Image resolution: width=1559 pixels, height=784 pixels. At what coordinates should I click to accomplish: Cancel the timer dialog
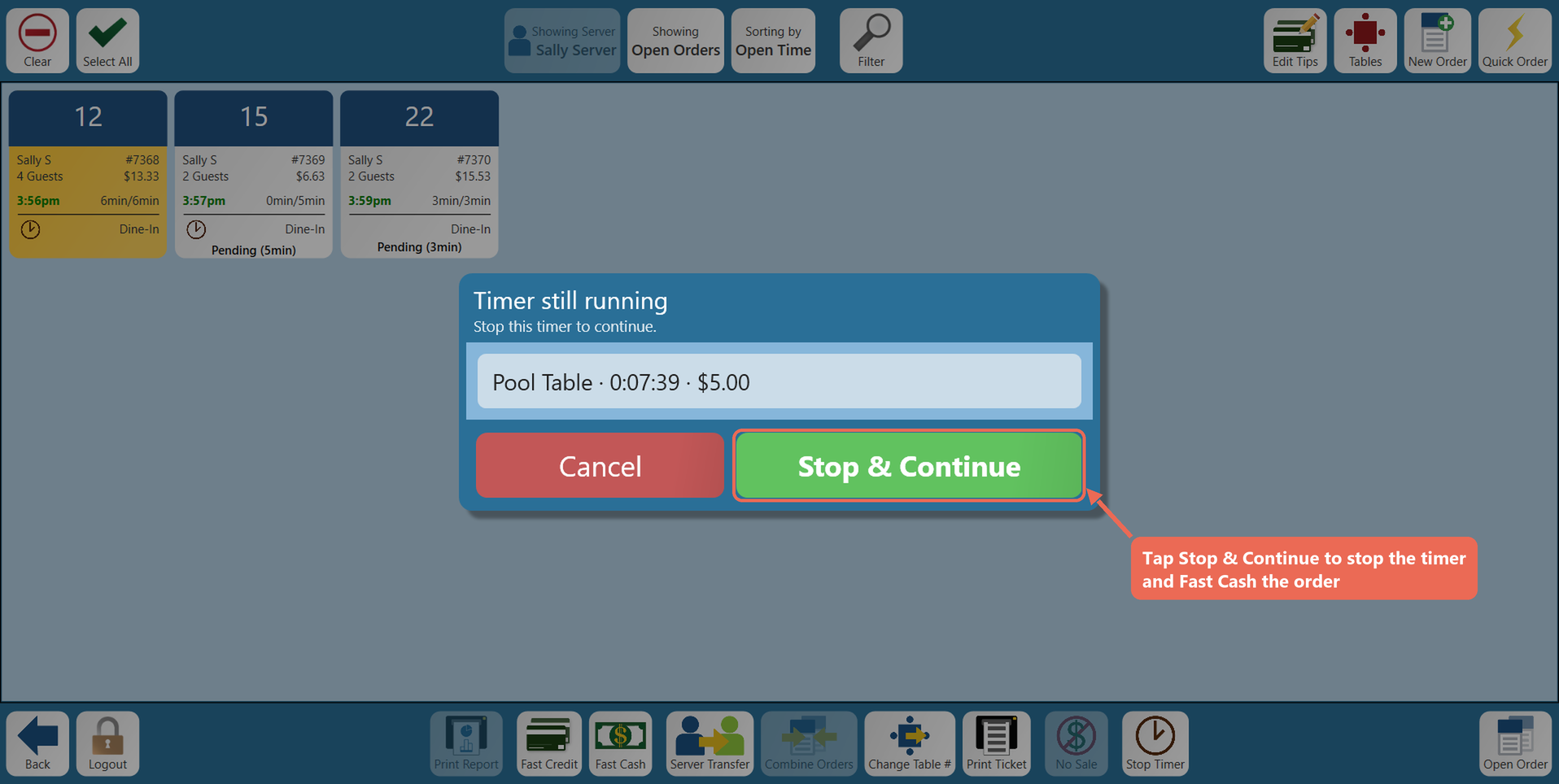(600, 465)
